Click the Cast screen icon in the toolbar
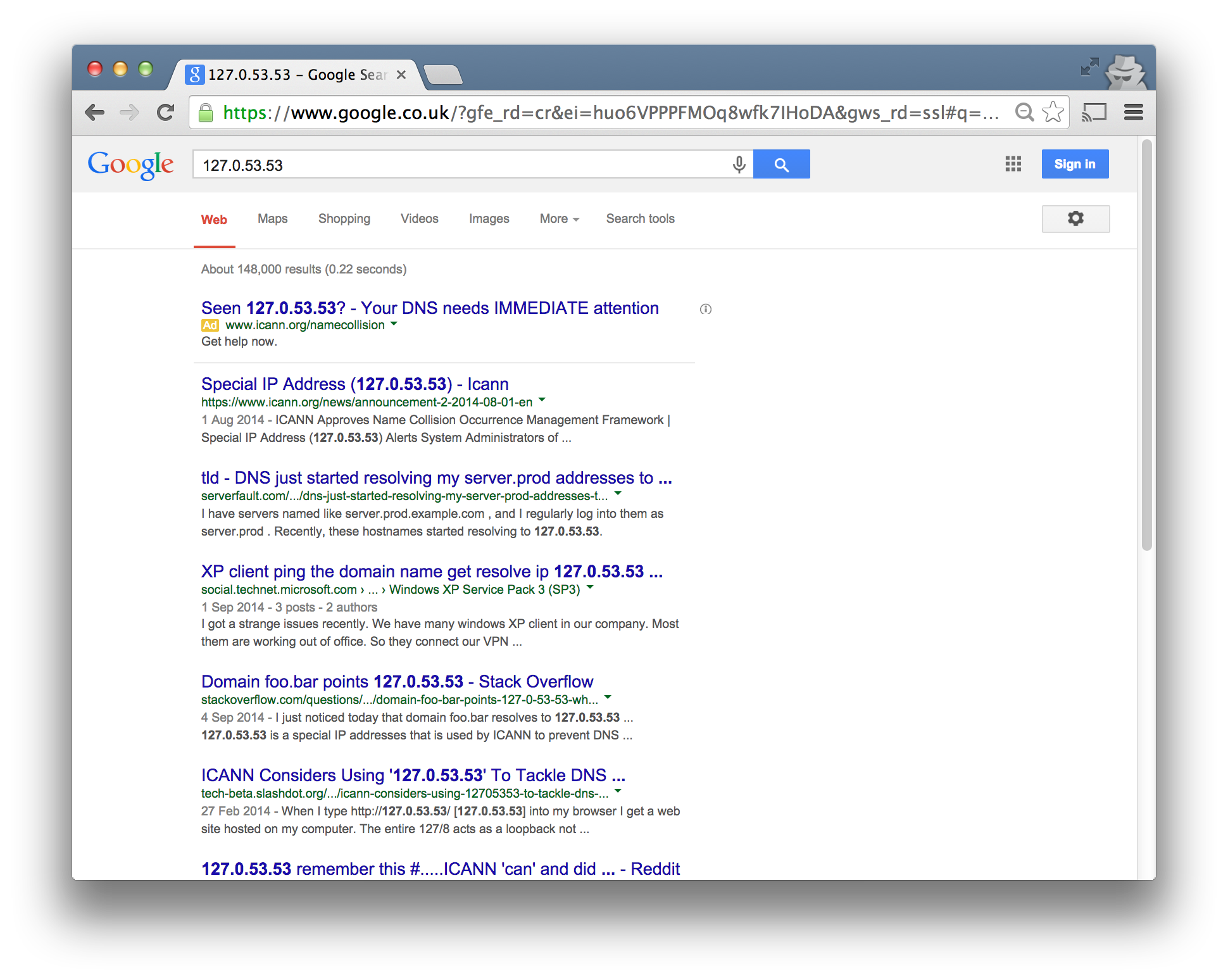 1094,113
